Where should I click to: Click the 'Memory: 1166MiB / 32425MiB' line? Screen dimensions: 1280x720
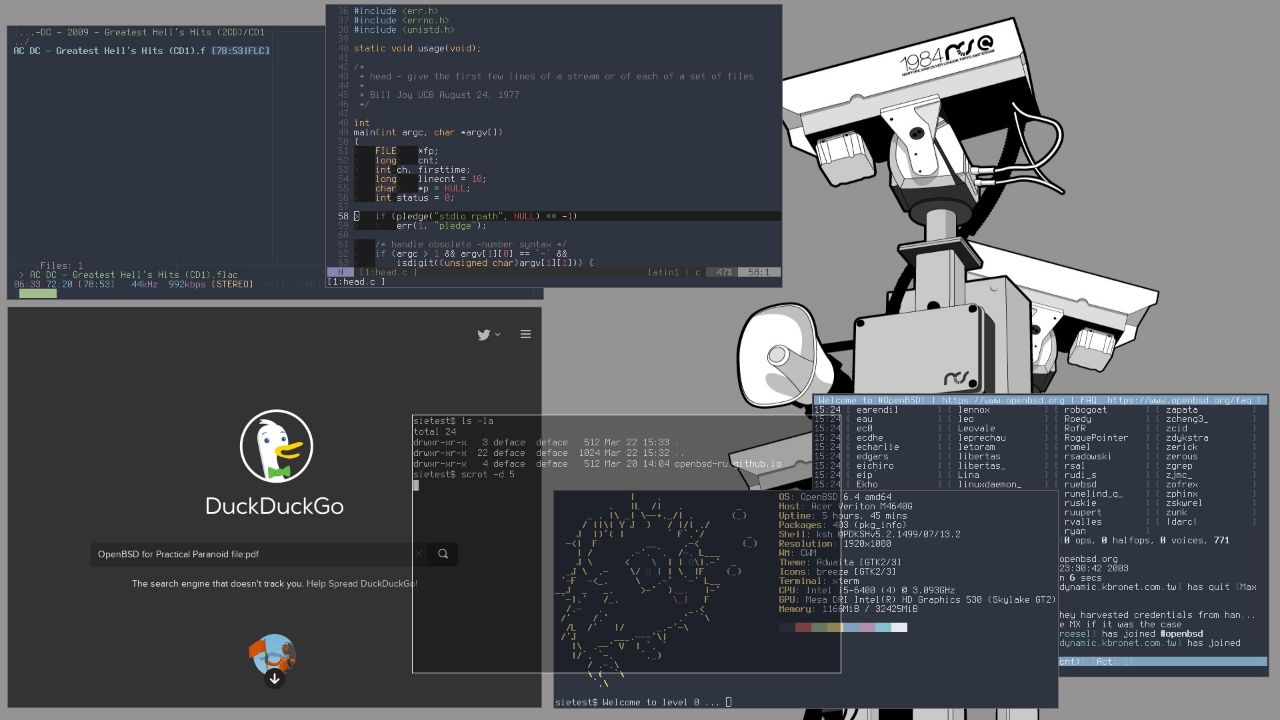click(x=849, y=609)
